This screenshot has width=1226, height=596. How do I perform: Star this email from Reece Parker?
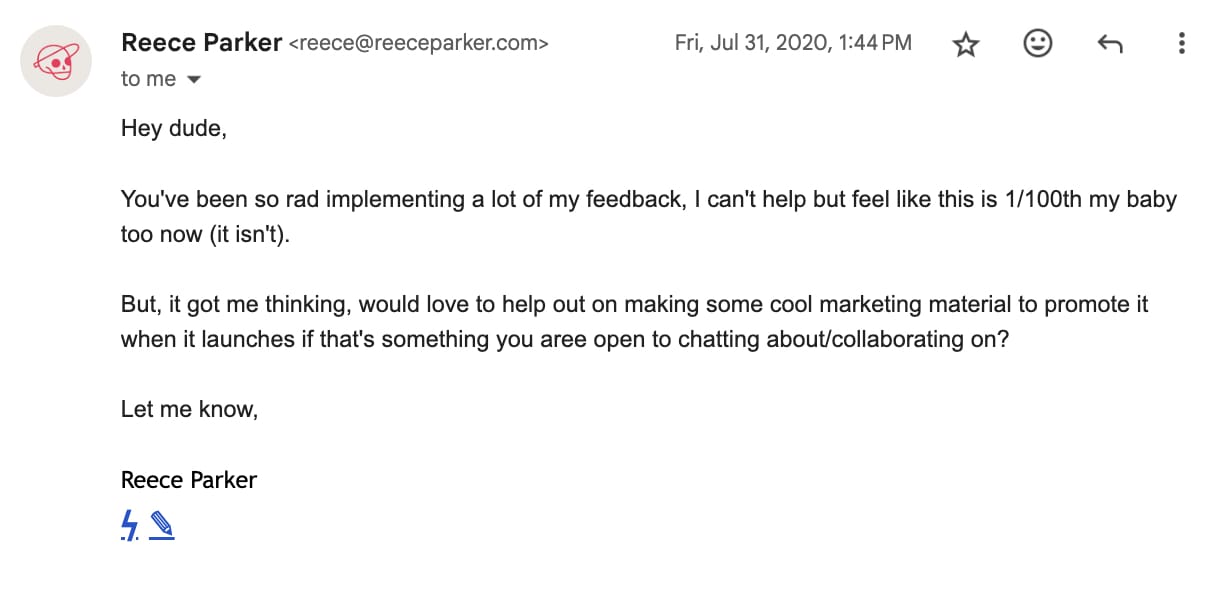(x=965, y=44)
